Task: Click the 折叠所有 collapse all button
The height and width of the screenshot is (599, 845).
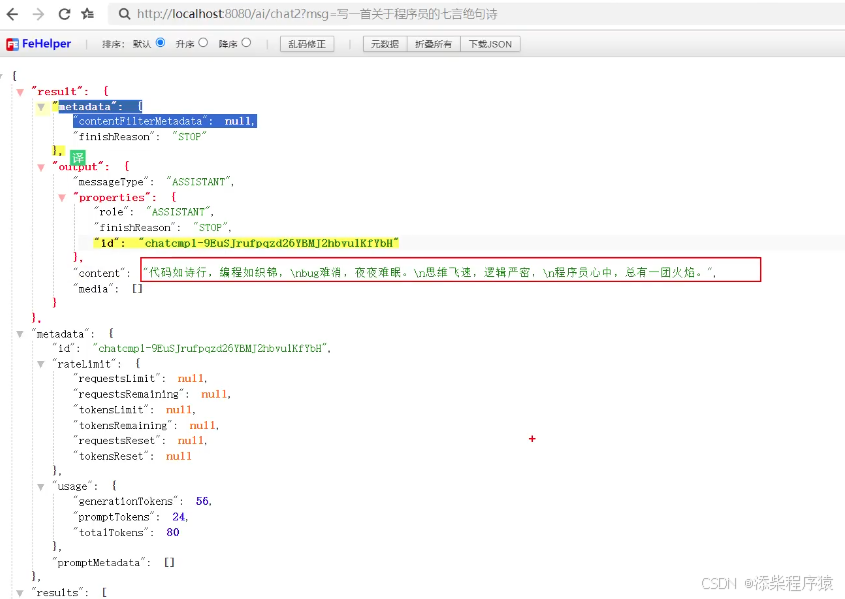Action: point(433,44)
